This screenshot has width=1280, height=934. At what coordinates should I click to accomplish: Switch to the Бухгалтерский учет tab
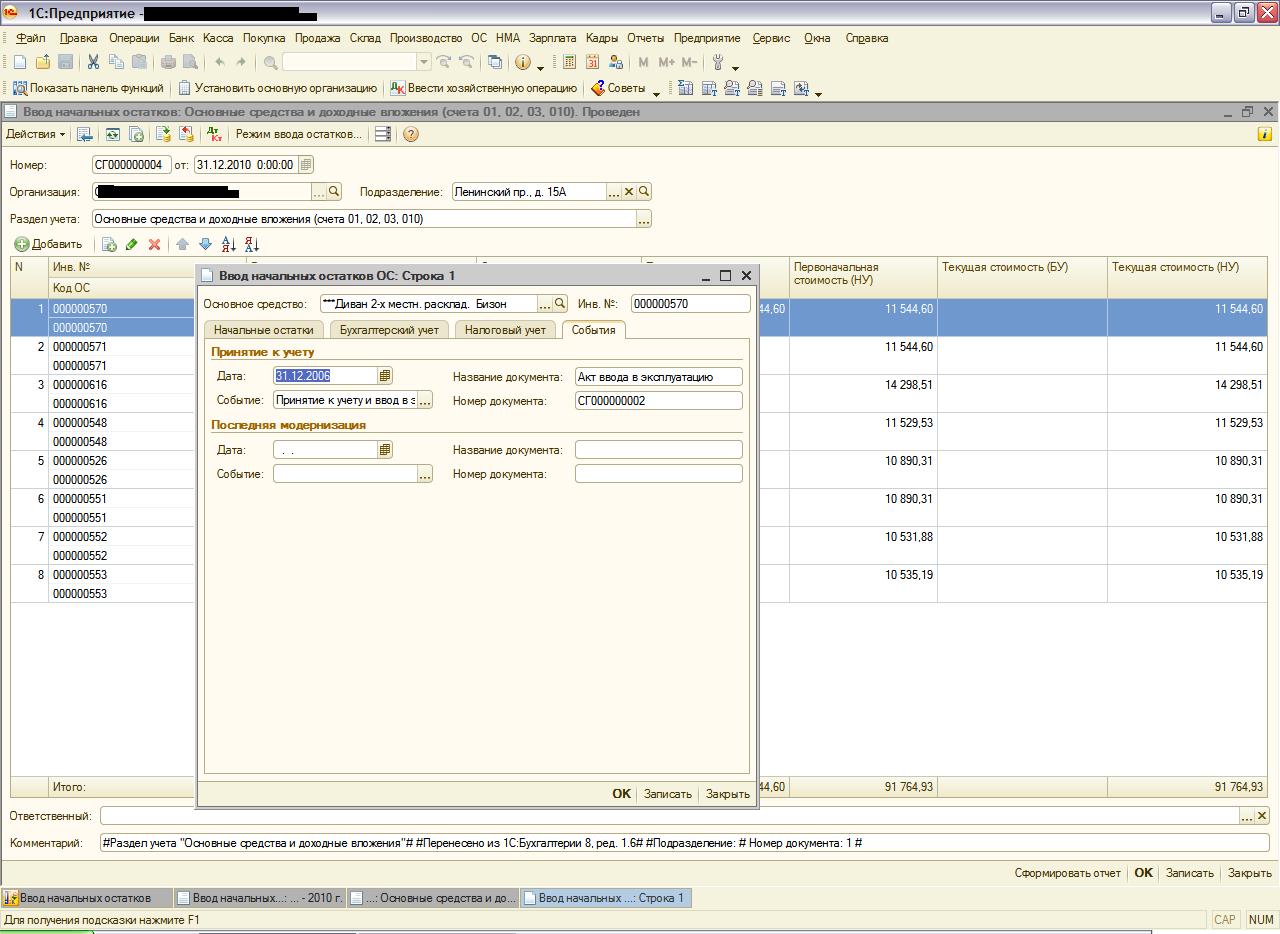389,330
